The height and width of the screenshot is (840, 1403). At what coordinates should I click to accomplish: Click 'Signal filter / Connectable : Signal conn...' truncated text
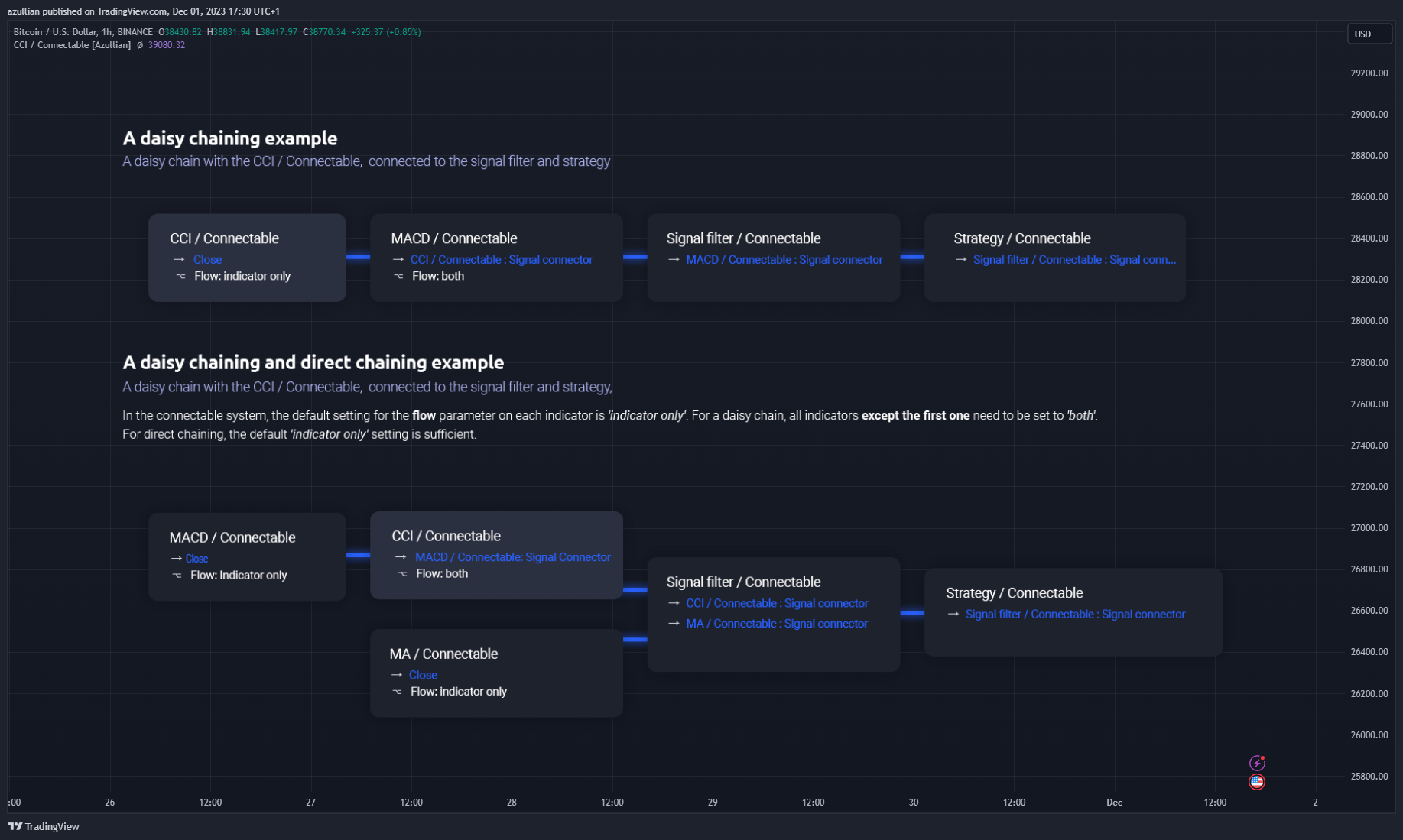click(x=1075, y=260)
